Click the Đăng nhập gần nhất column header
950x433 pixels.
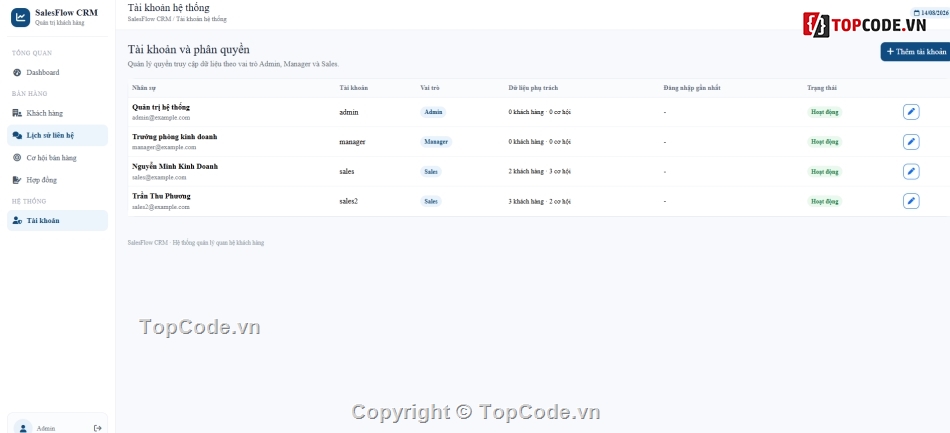691,88
